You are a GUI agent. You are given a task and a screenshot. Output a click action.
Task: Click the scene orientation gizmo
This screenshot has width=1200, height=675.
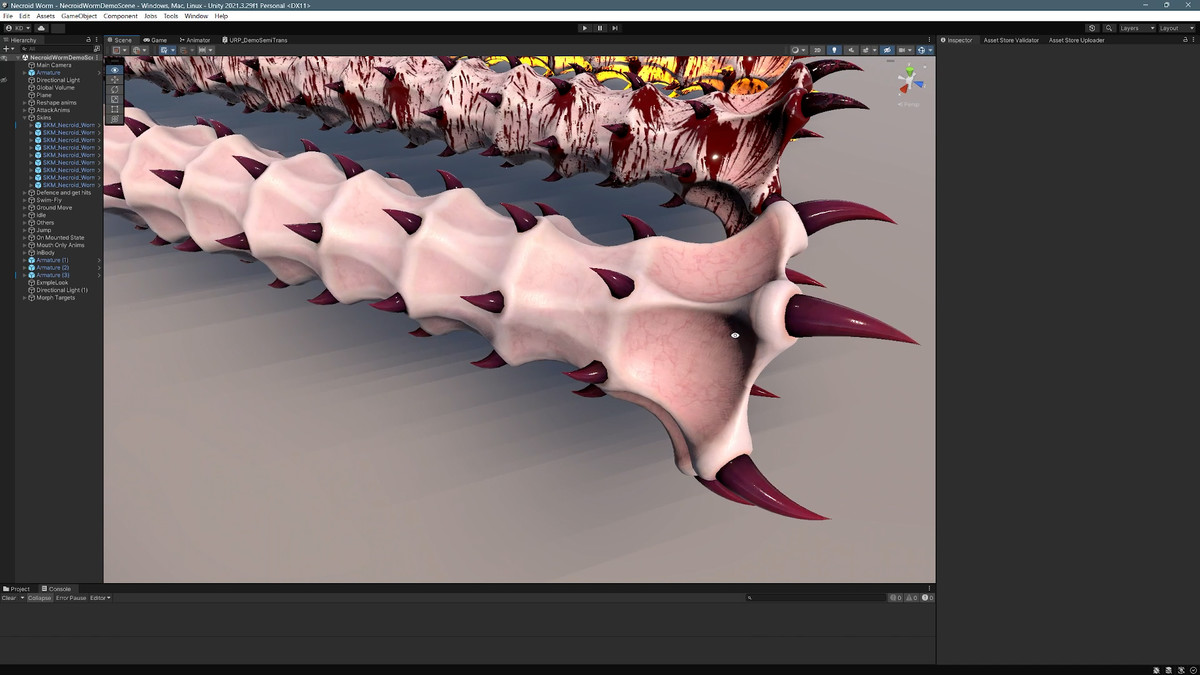pyautogui.click(x=909, y=82)
